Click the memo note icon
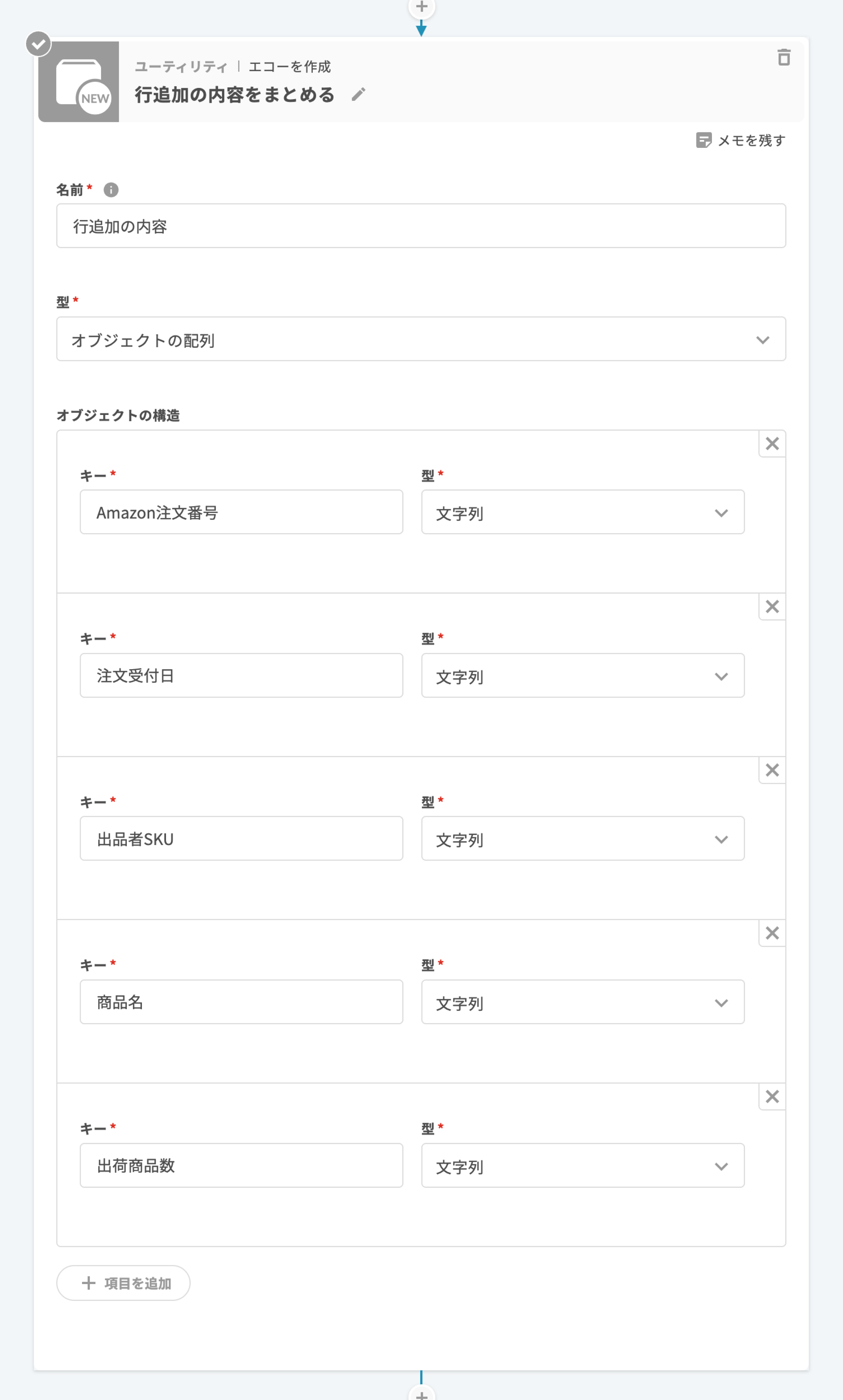Image resolution: width=843 pixels, height=1400 pixels. pyautogui.click(x=703, y=140)
